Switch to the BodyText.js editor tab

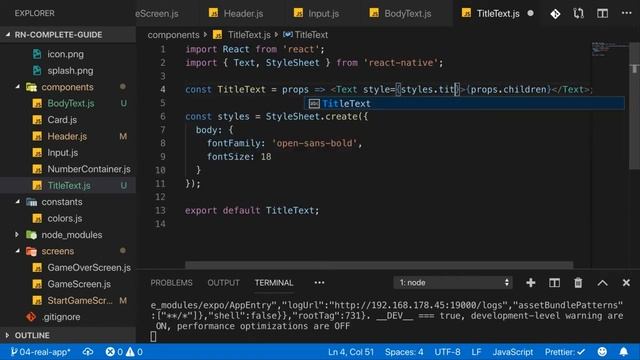pyautogui.click(x=401, y=13)
